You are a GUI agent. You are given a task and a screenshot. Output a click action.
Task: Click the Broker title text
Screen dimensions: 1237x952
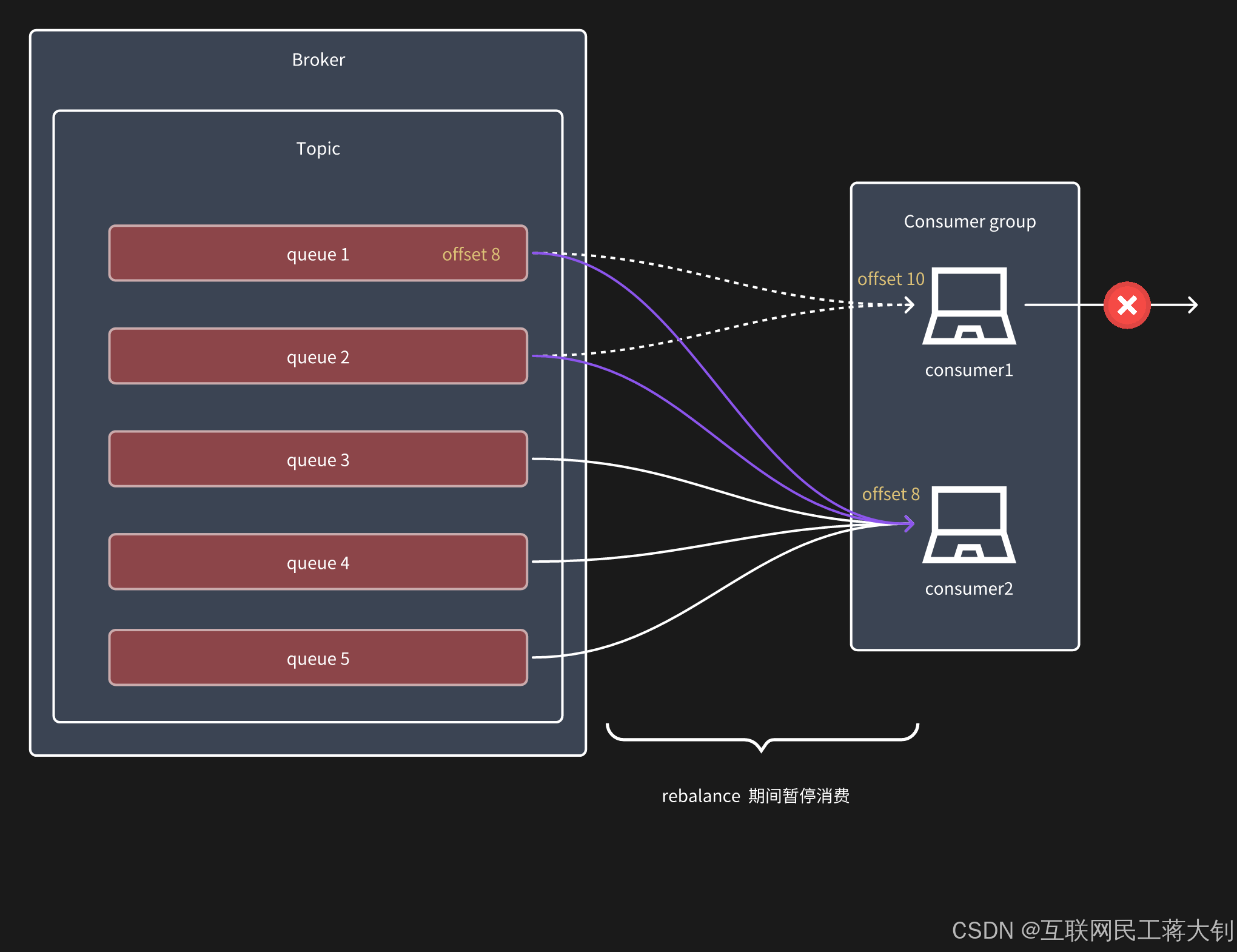(318, 60)
